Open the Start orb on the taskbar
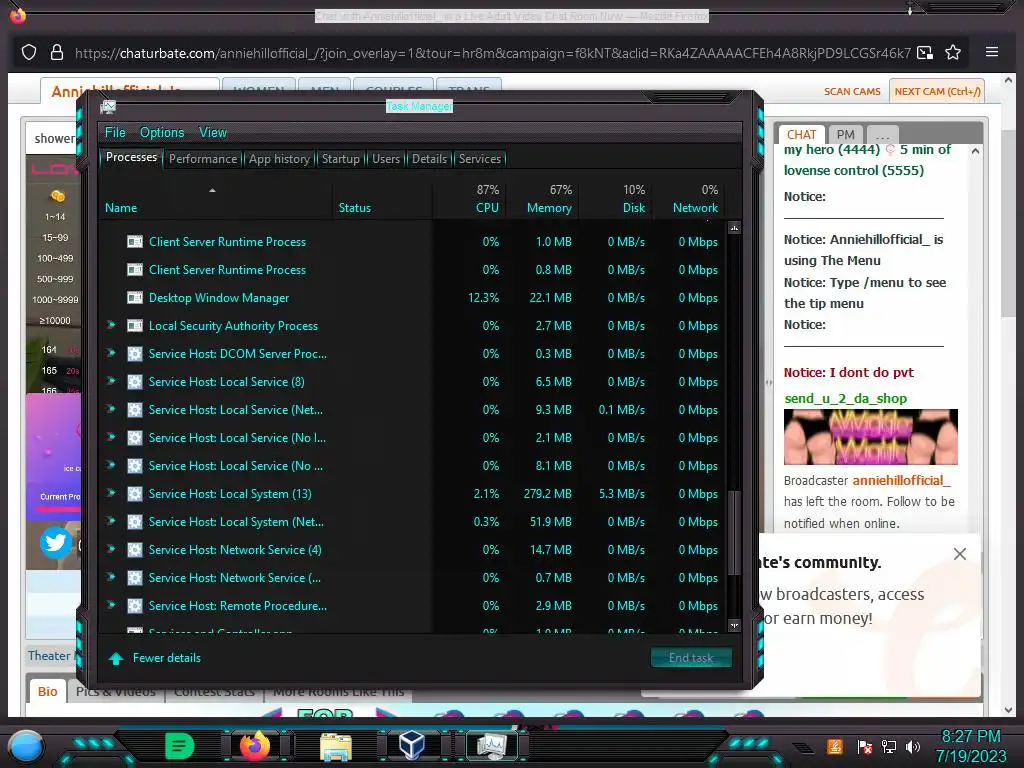The height and width of the screenshot is (768, 1024). point(25,746)
